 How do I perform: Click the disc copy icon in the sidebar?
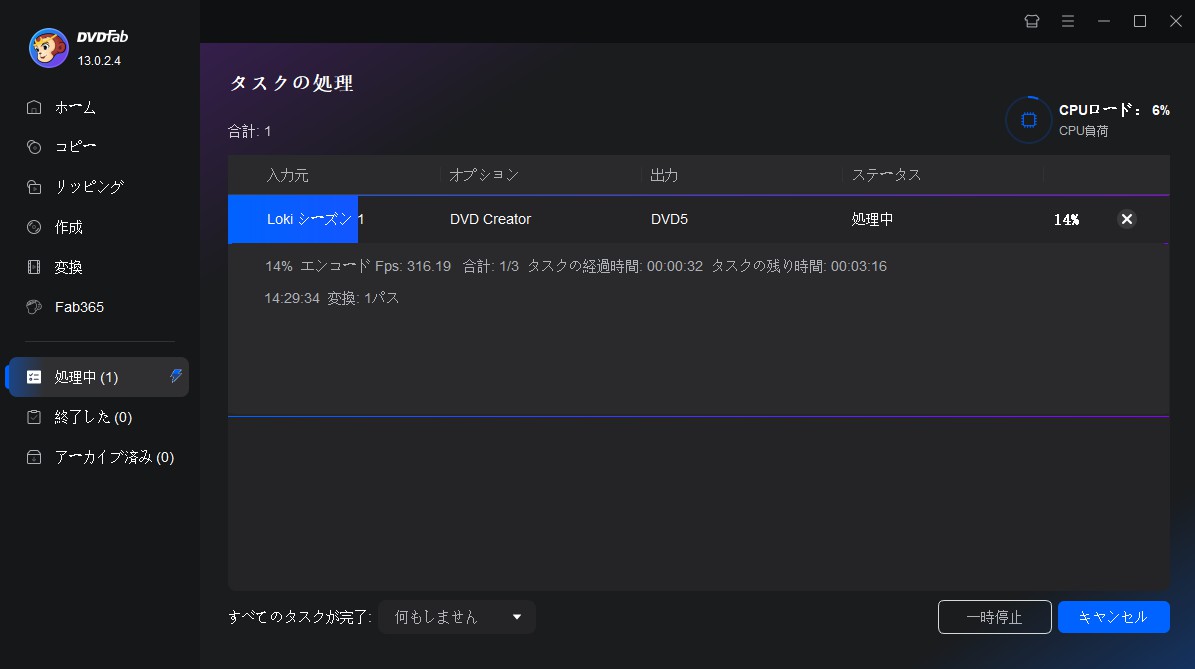[x=34, y=147]
